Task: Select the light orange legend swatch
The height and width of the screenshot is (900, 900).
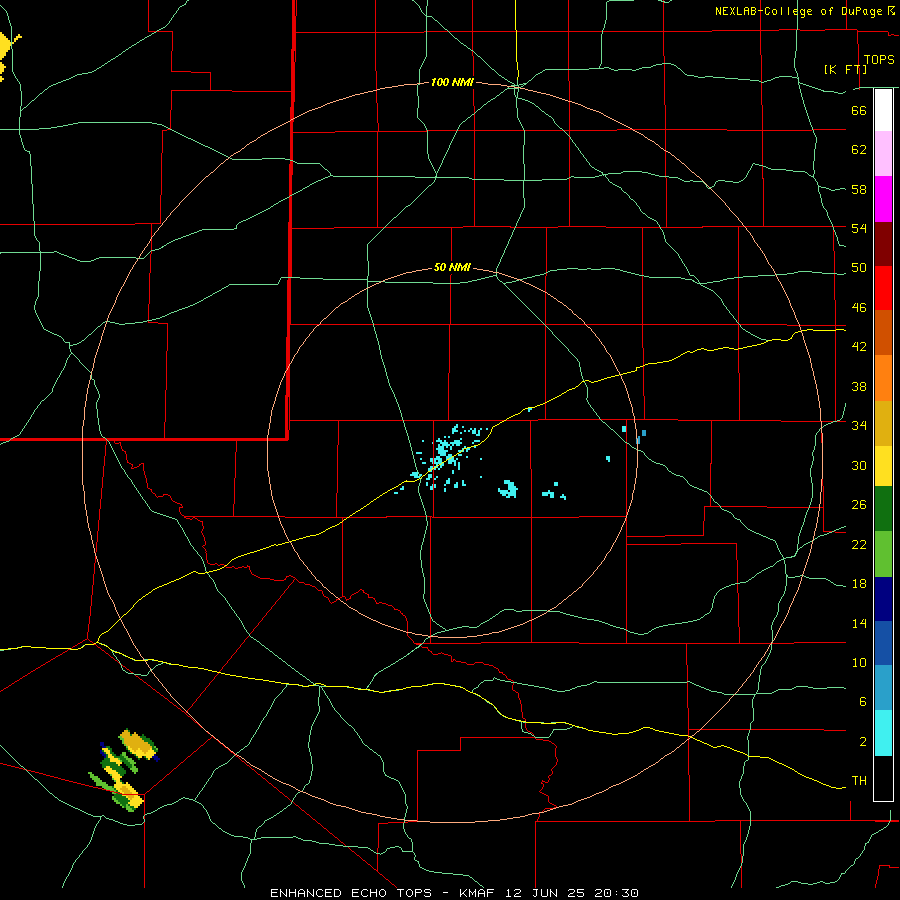Action: (883, 378)
